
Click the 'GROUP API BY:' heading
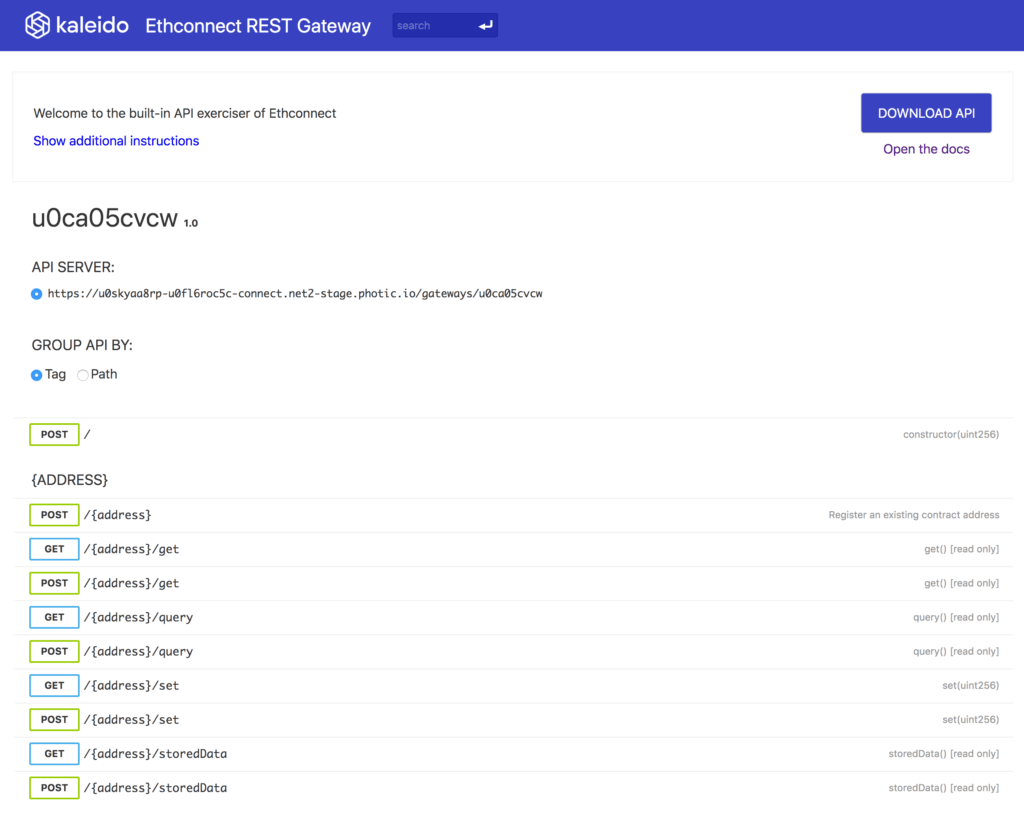click(x=82, y=345)
